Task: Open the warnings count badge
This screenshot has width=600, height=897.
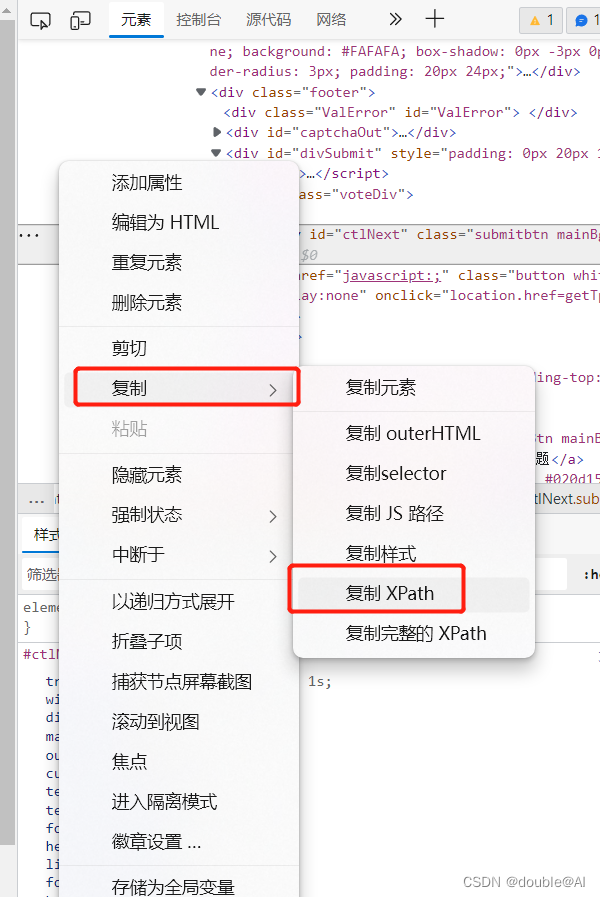Action: (541, 21)
